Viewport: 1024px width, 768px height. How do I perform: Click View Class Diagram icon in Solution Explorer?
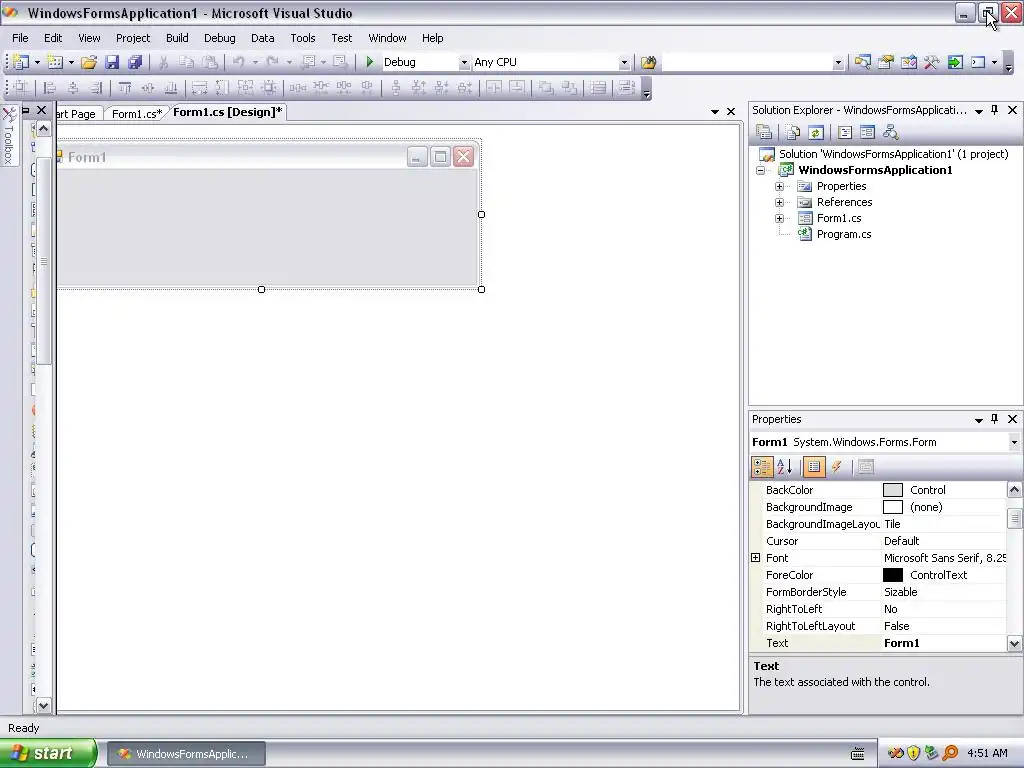tap(890, 133)
